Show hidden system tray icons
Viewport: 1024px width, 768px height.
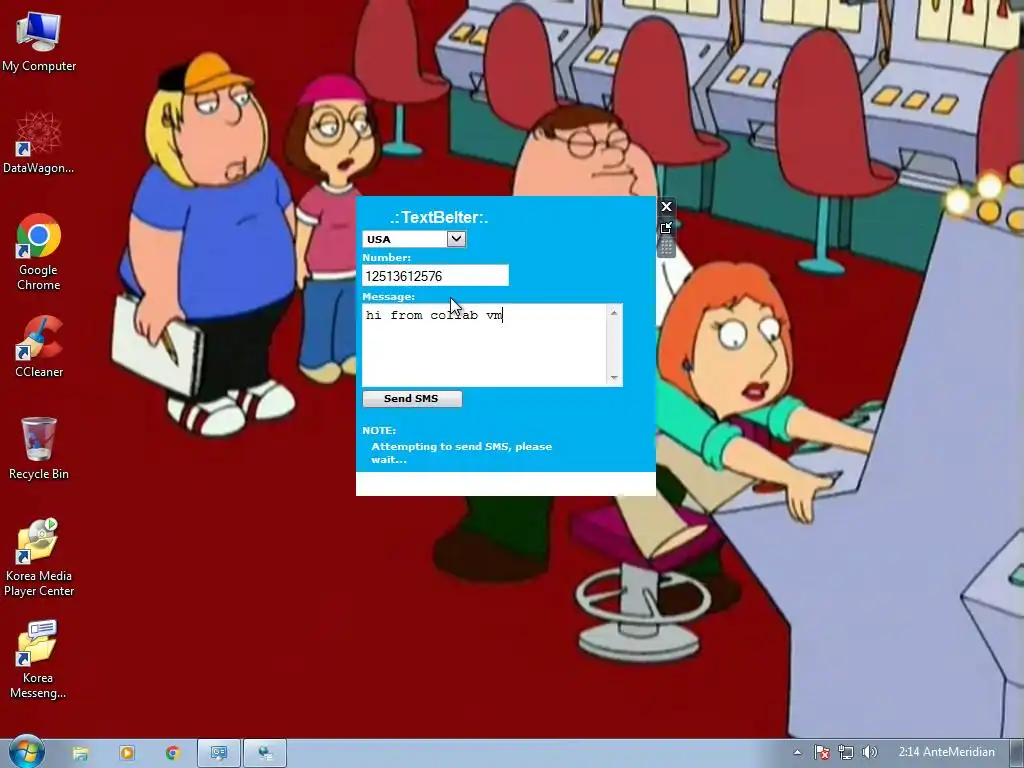point(797,752)
